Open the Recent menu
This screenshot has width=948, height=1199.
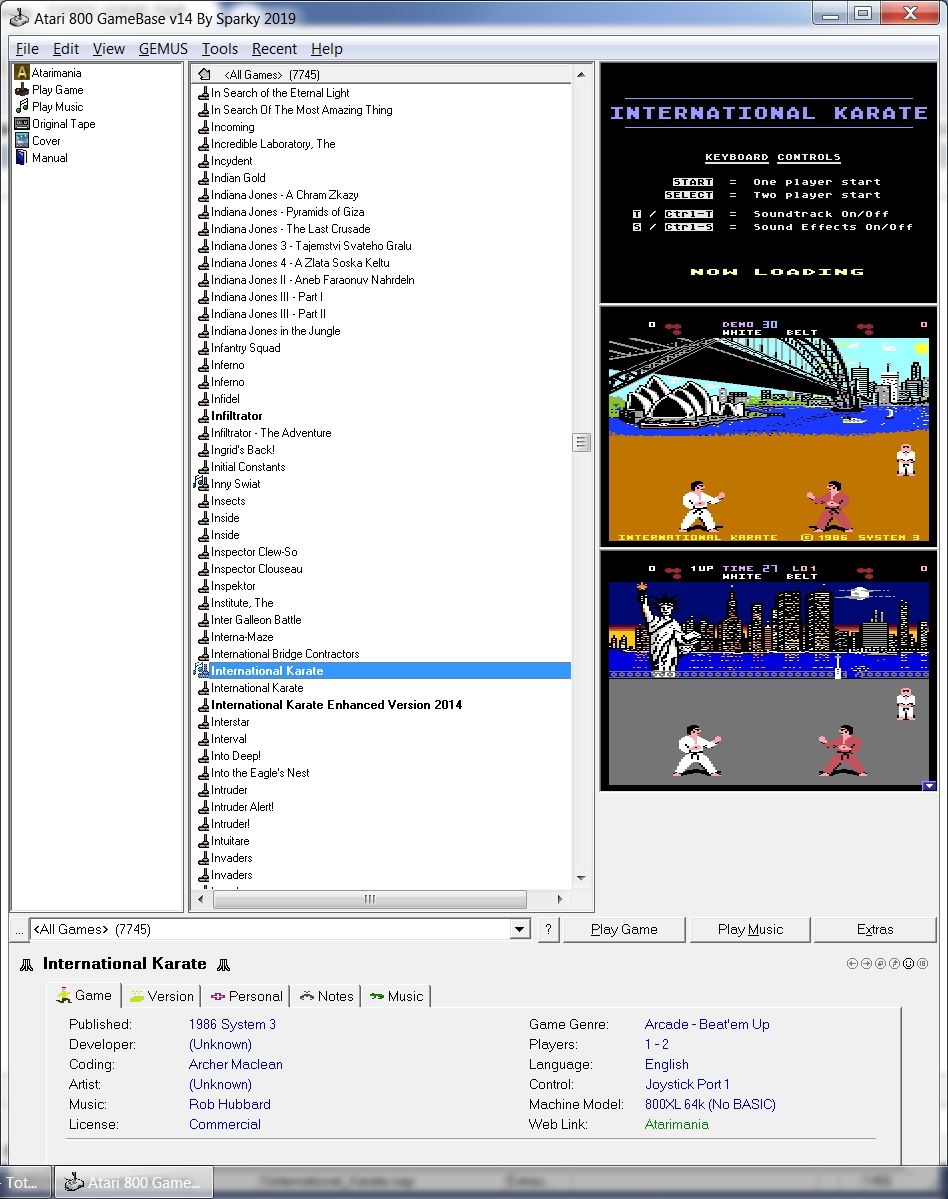click(x=274, y=49)
